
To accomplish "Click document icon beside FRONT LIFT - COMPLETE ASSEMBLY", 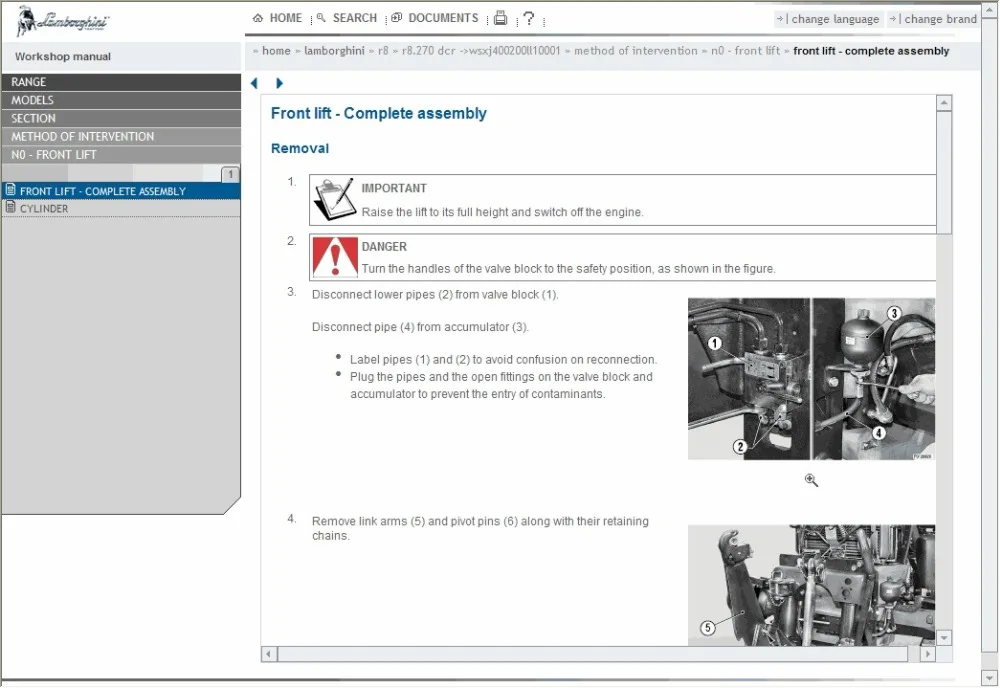I will [x=10, y=190].
